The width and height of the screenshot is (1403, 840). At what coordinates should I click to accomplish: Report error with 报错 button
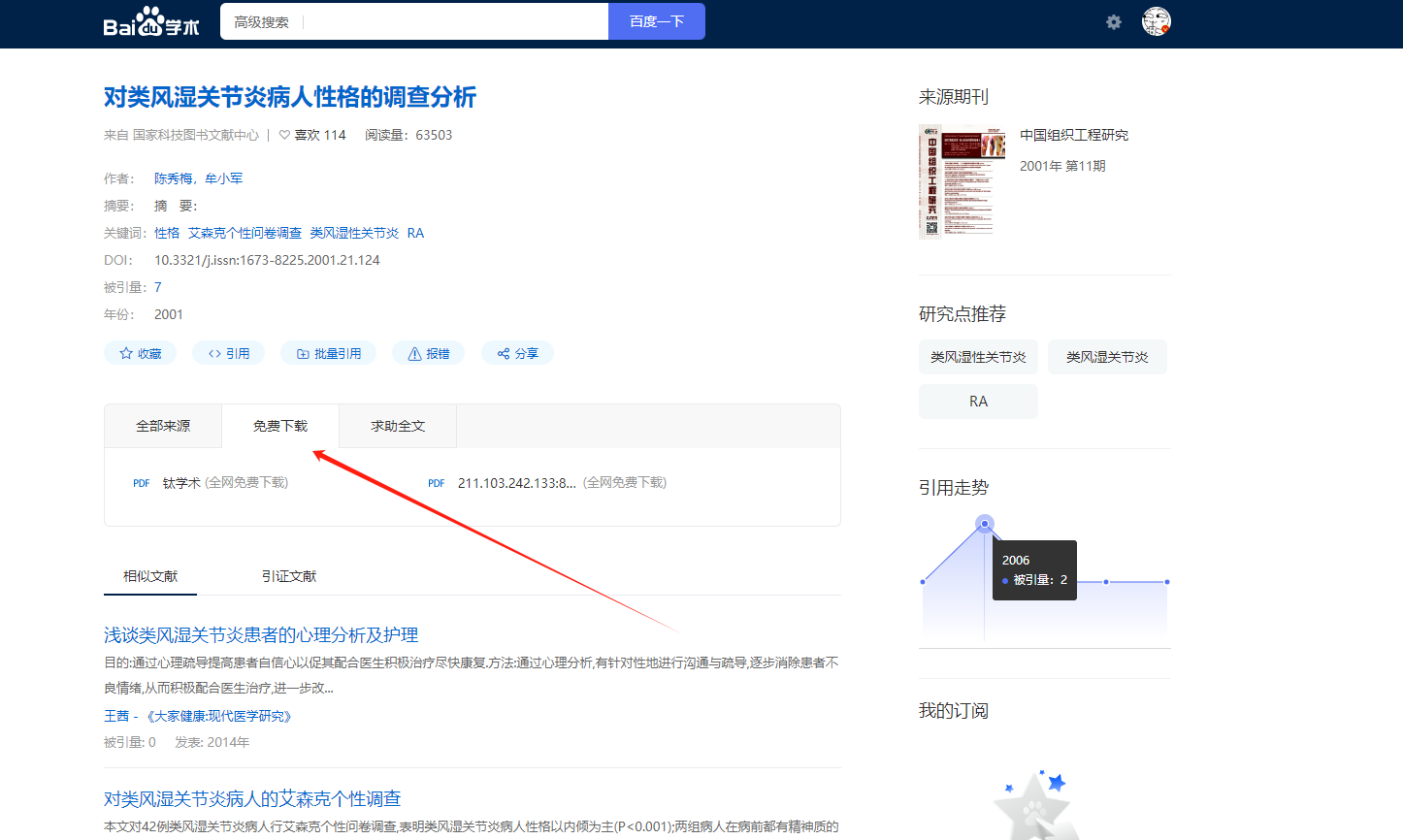click(x=429, y=353)
